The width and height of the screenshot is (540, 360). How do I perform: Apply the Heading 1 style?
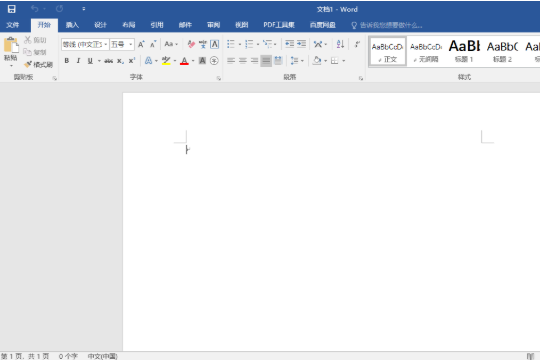point(464,51)
